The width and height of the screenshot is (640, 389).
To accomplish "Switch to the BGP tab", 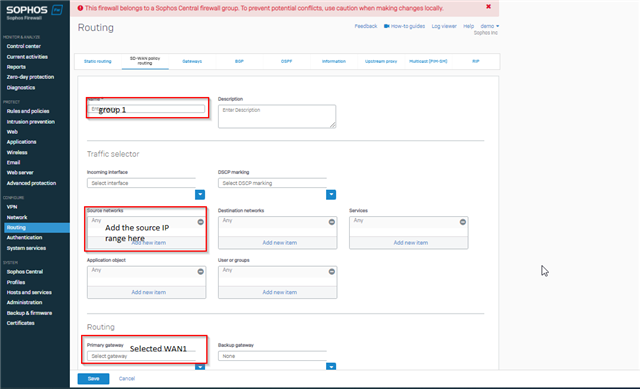I will (x=239, y=61).
